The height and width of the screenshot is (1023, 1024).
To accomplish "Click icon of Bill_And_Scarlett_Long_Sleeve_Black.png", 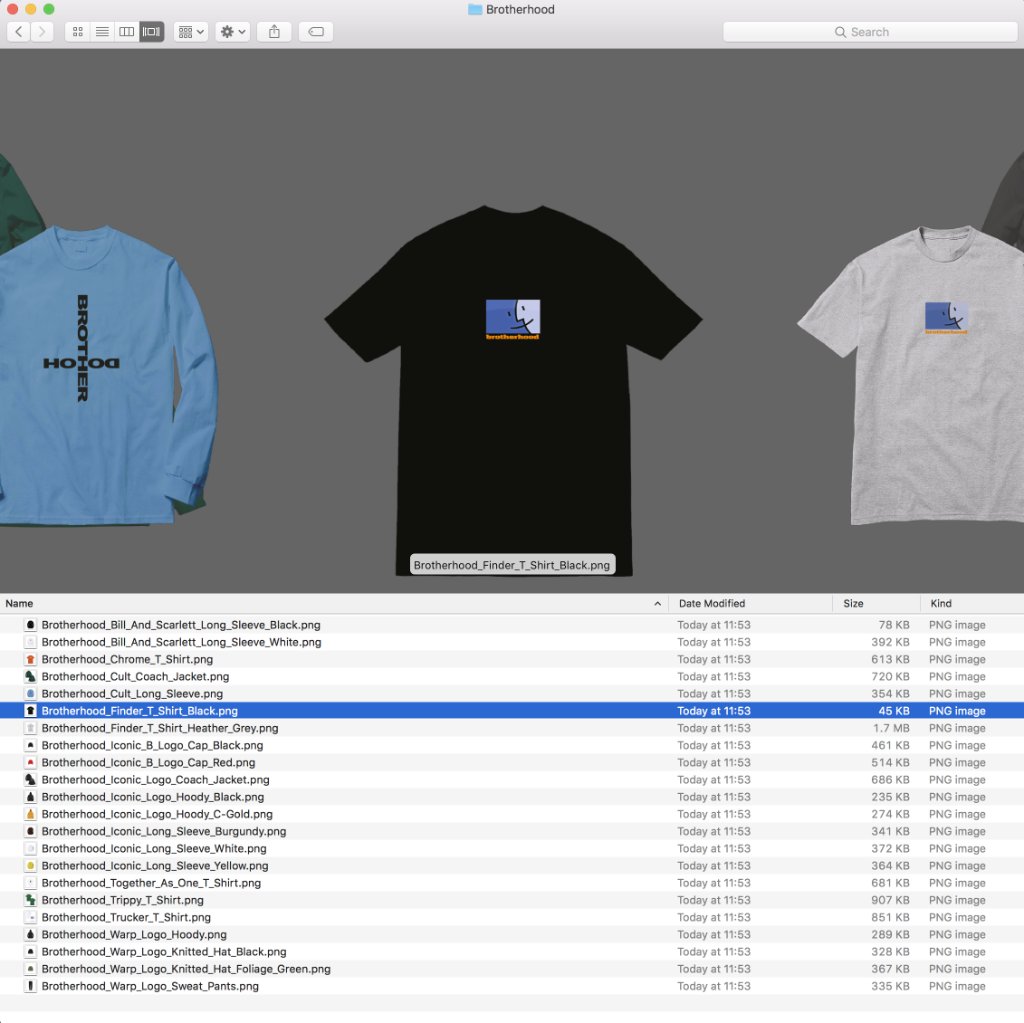I will pos(30,625).
